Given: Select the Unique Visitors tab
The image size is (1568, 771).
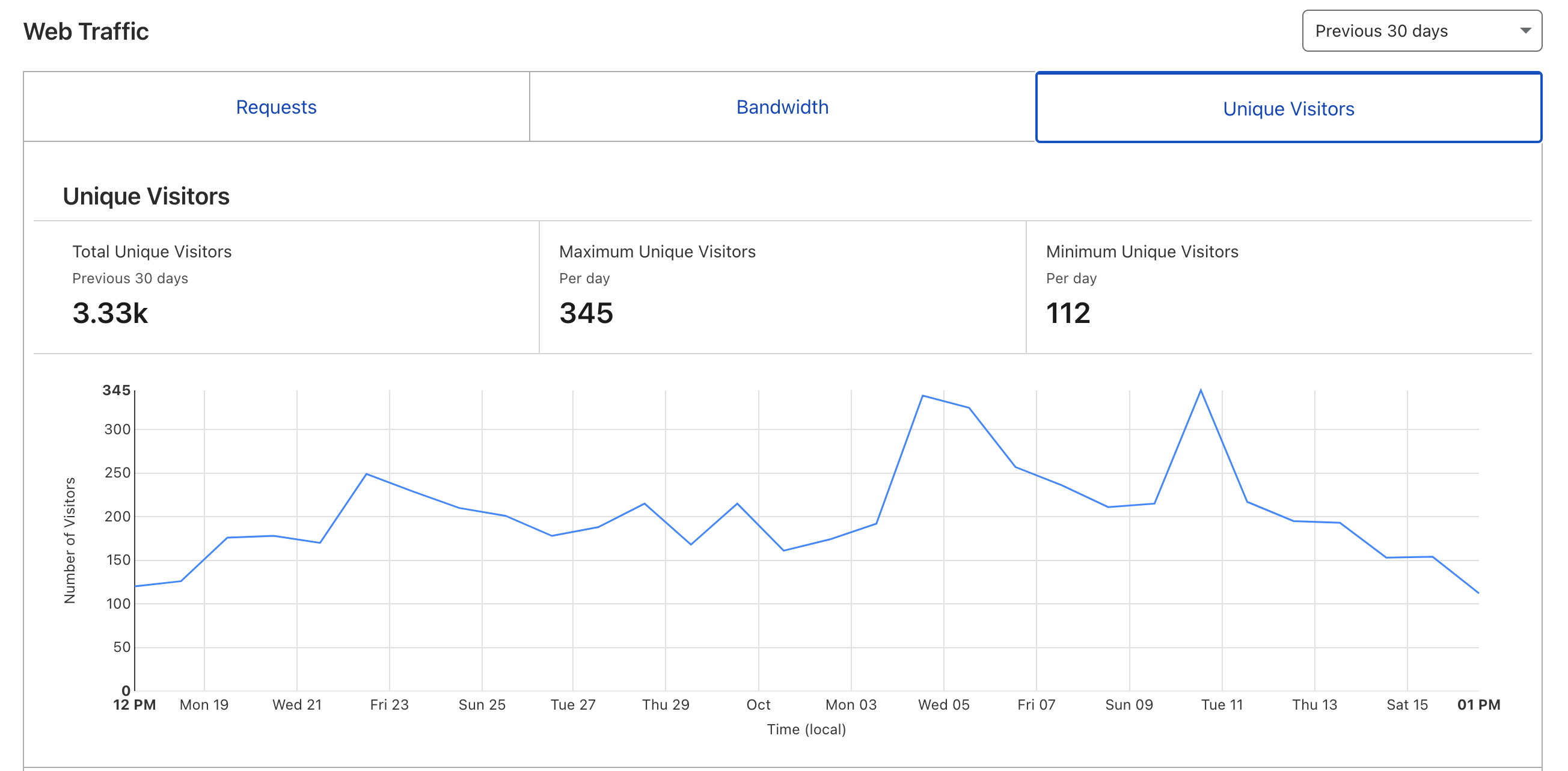Looking at the screenshot, I should 1288,108.
